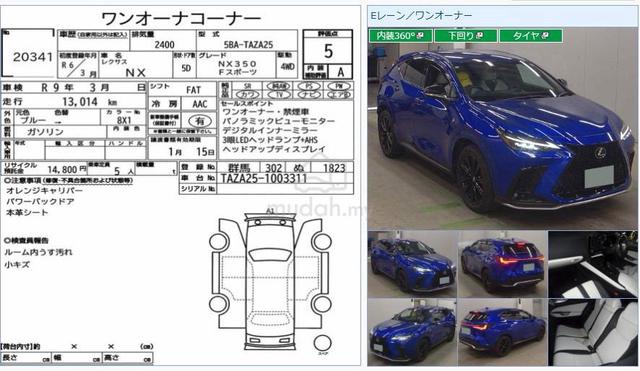Click the note オレンジキャリパー

tap(44, 191)
